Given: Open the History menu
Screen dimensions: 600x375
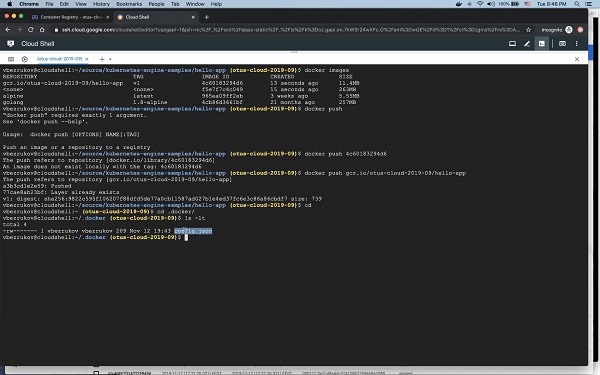Looking at the screenshot, I should (101, 4).
